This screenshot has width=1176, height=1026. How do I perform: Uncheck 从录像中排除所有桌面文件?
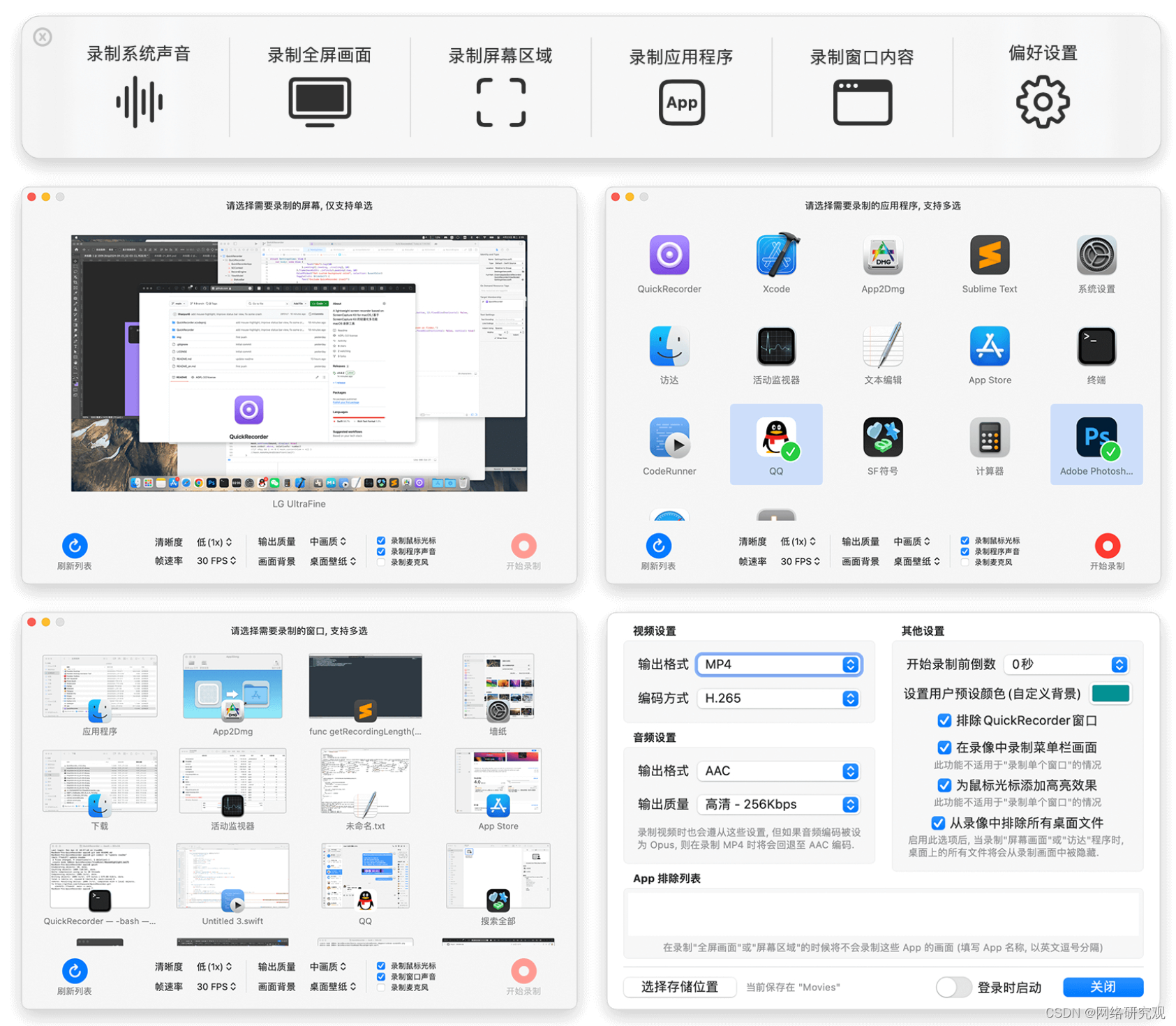tap(938, 823)
